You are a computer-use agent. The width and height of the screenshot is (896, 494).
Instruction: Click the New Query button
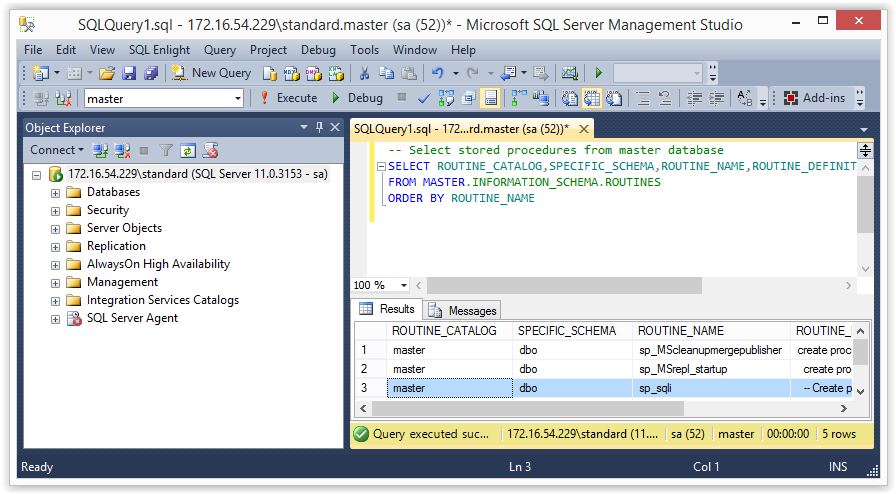pos(211,73)
